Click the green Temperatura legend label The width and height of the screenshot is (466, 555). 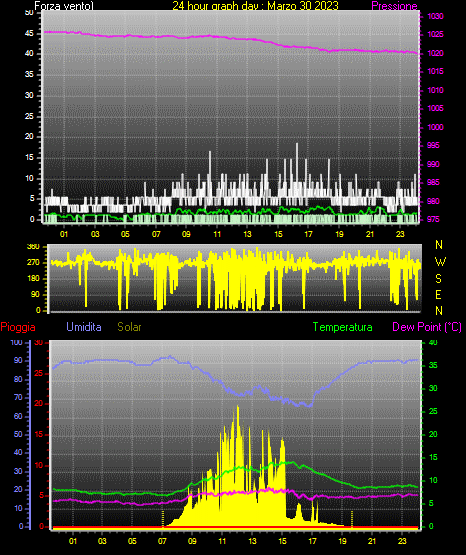[x=343, y=327]
